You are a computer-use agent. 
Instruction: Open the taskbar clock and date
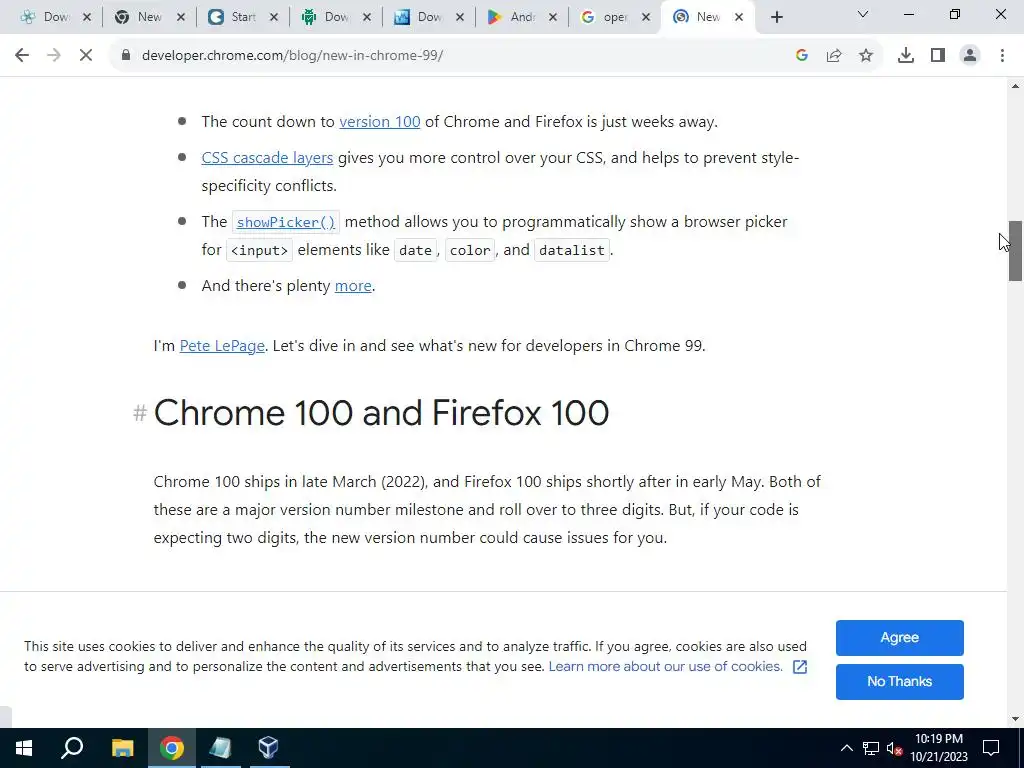(939, 748)
